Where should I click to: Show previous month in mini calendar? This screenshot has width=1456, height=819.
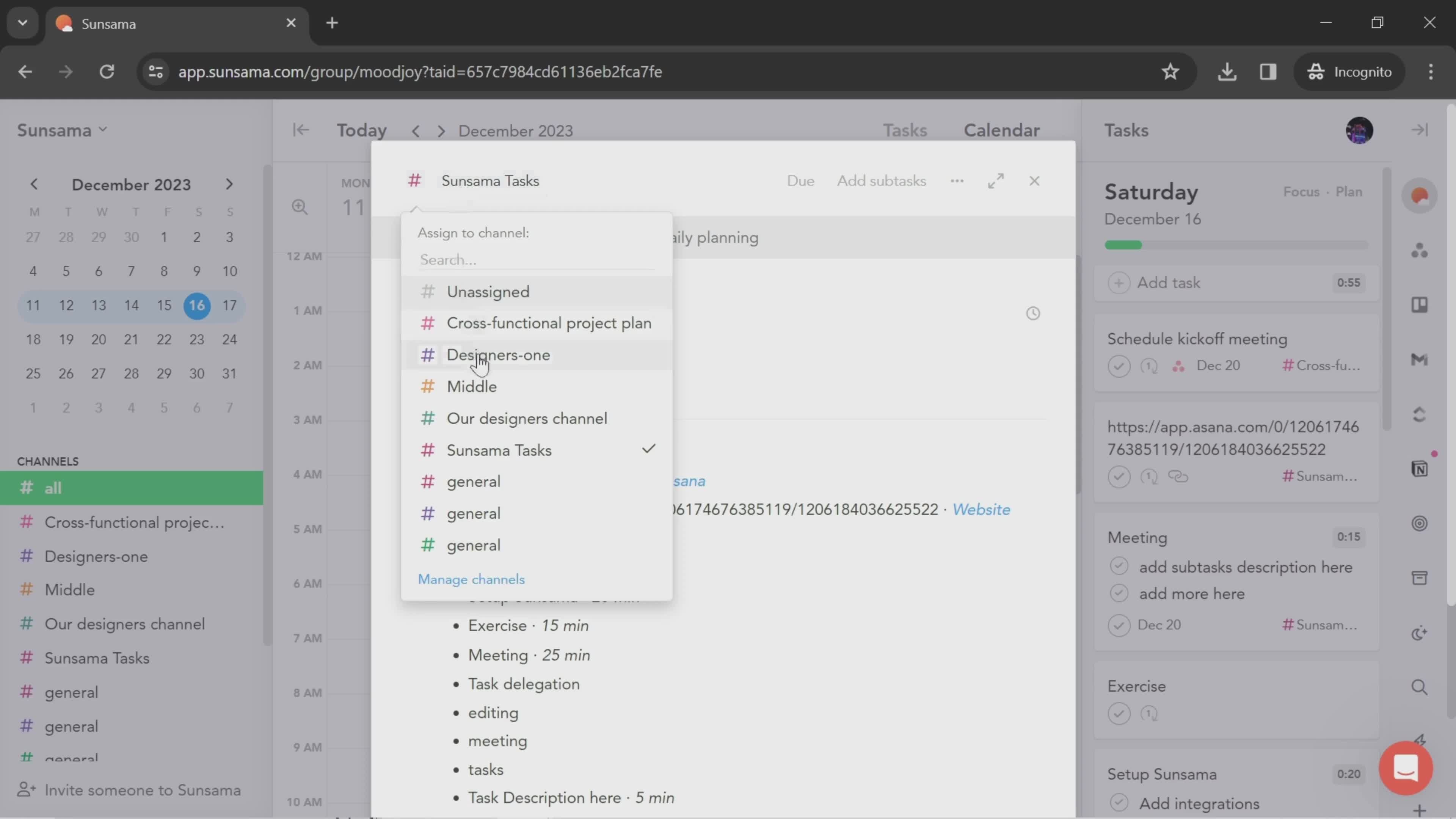click(x=34, y=184)
